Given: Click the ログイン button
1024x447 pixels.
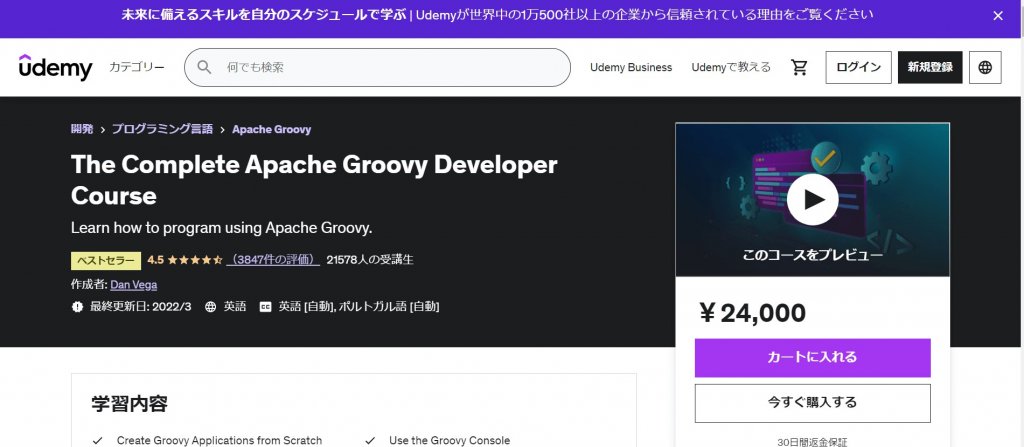Looking at the screenshot, I should 858,67.
